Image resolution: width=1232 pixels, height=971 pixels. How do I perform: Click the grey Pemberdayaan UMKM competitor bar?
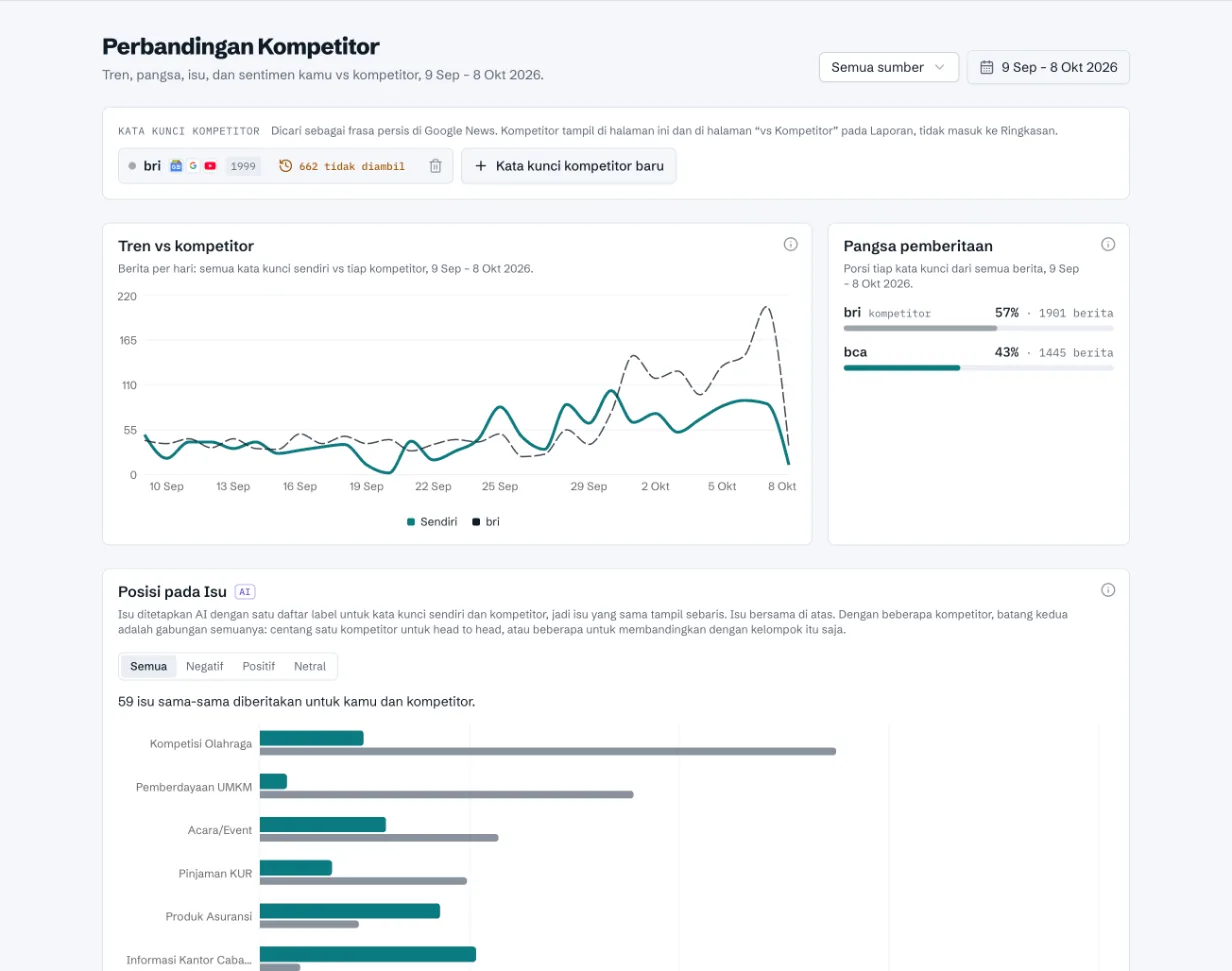pos(447,794)
